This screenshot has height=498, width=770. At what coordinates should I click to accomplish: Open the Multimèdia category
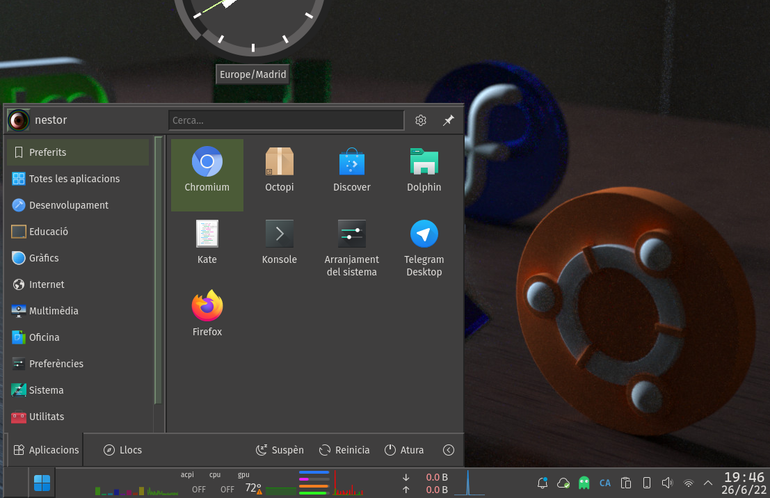coord(79,311)
